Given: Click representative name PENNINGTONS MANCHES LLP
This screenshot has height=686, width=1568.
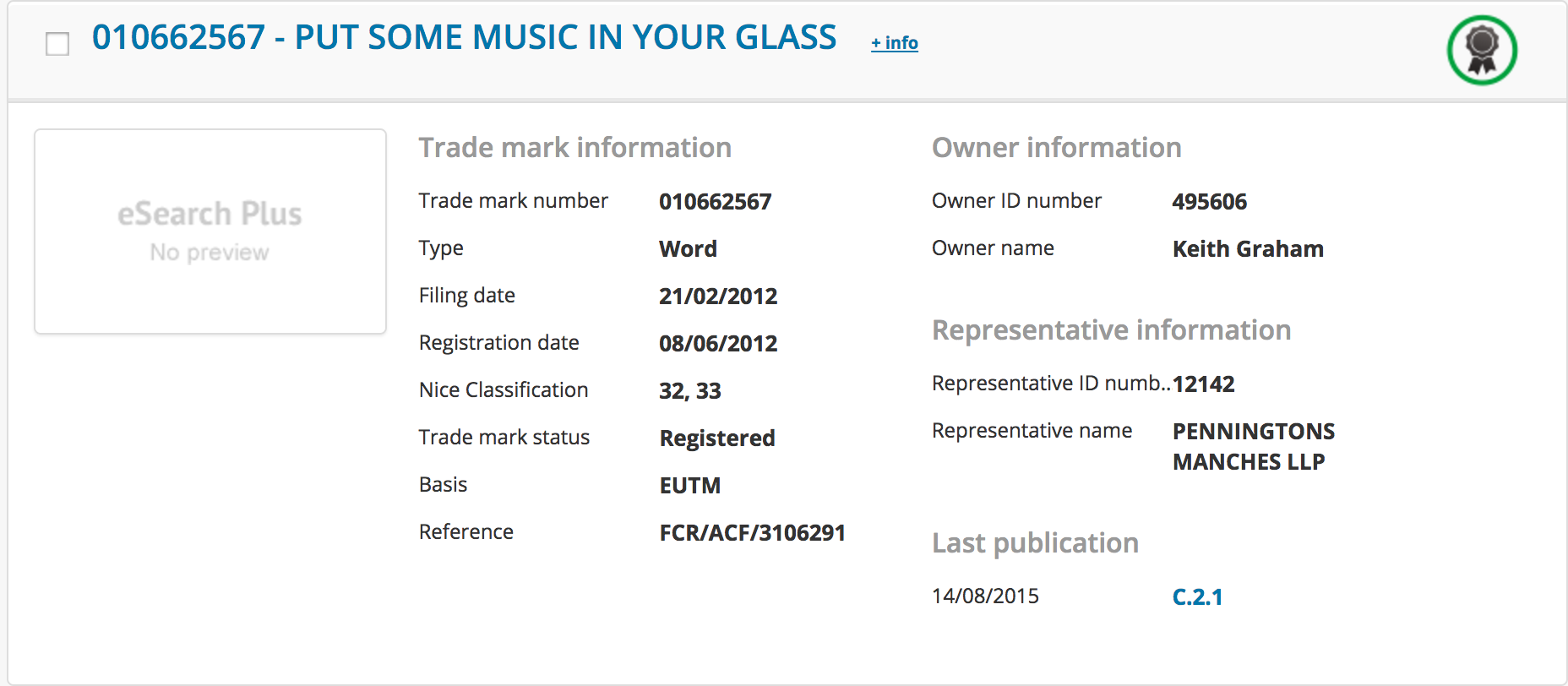Looking at the screenshot, I should (1254, 447).
